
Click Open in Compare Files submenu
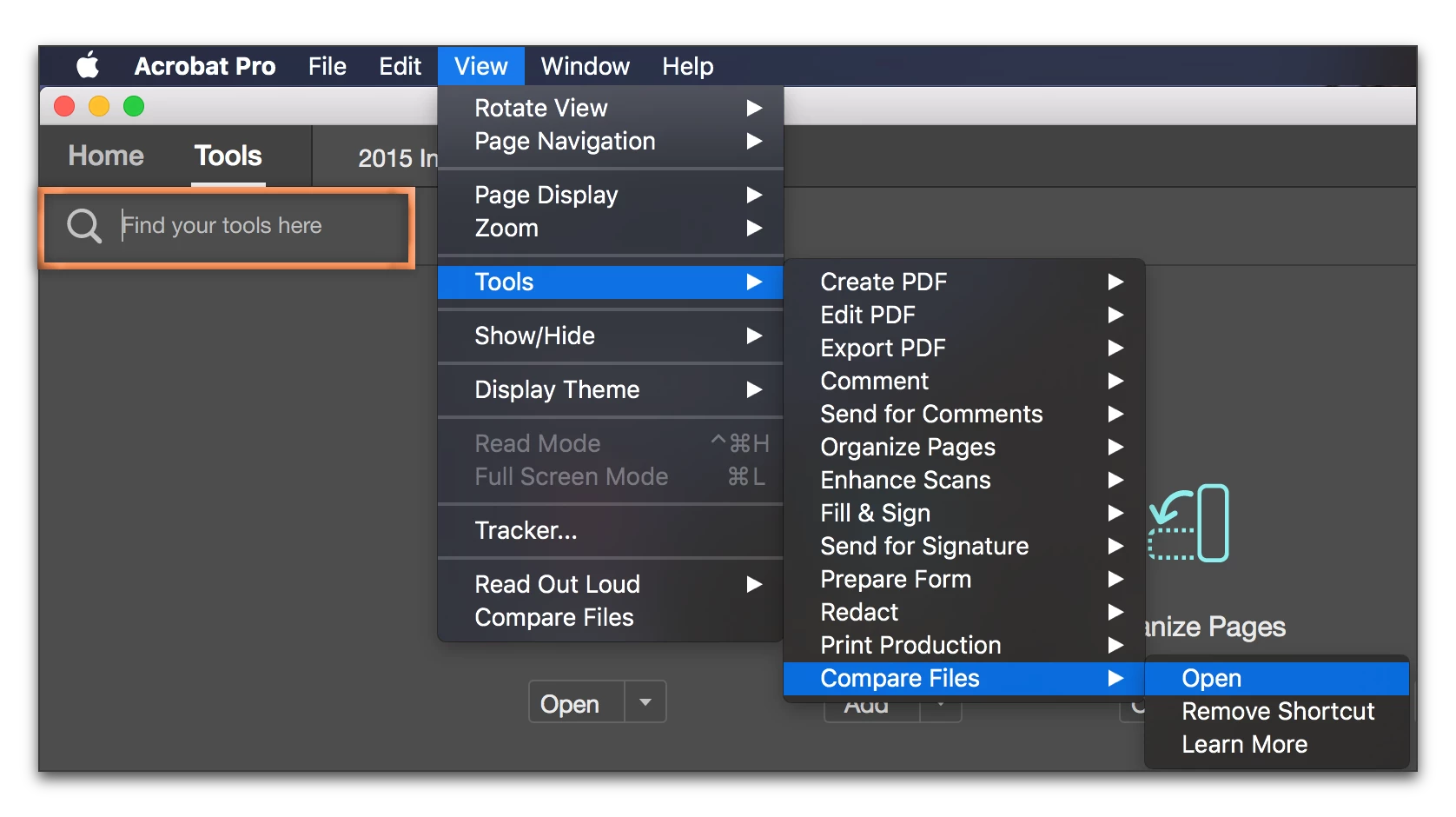click(x=1277, y=678)
